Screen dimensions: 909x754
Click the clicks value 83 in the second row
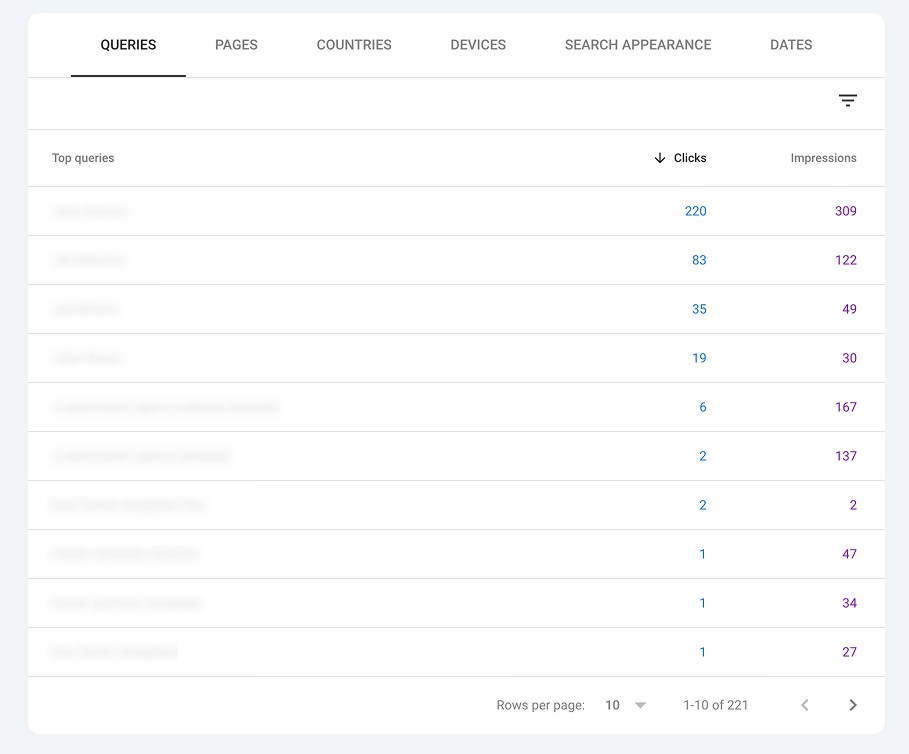coord(699,260)
